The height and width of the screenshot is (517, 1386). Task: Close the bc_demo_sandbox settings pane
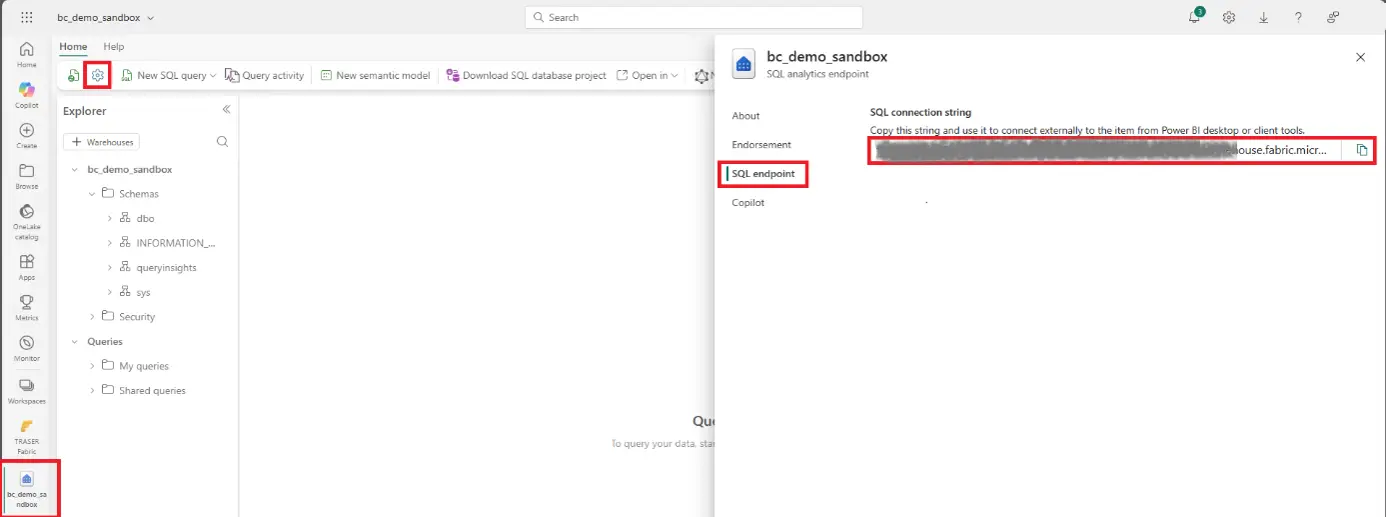1360,57
